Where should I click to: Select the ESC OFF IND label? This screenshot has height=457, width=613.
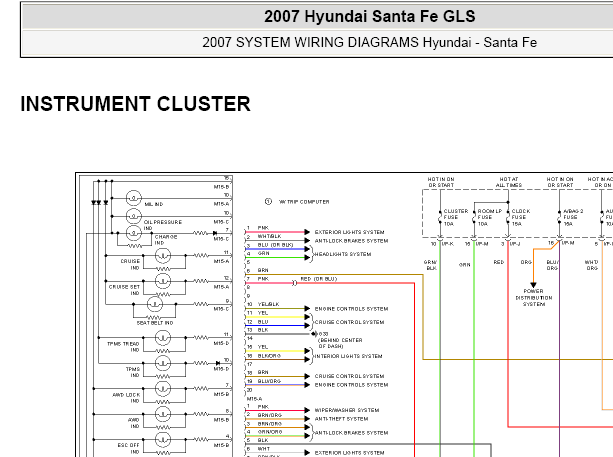pyautogui.click(x=128, y=448)
